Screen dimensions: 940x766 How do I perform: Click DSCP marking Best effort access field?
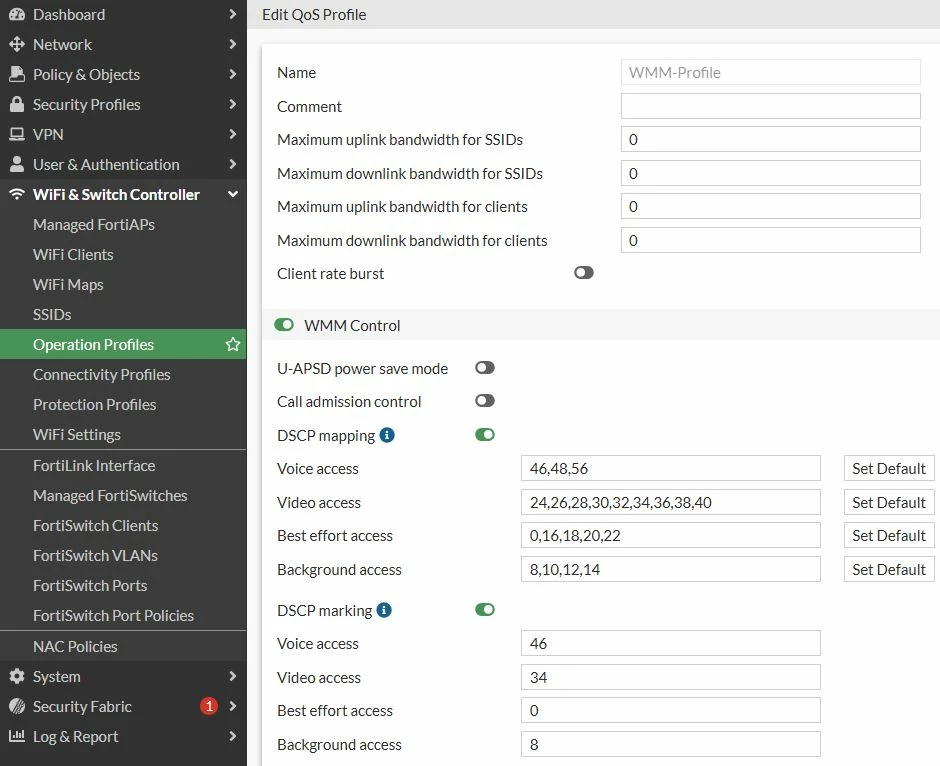click(x=671, y=710)
